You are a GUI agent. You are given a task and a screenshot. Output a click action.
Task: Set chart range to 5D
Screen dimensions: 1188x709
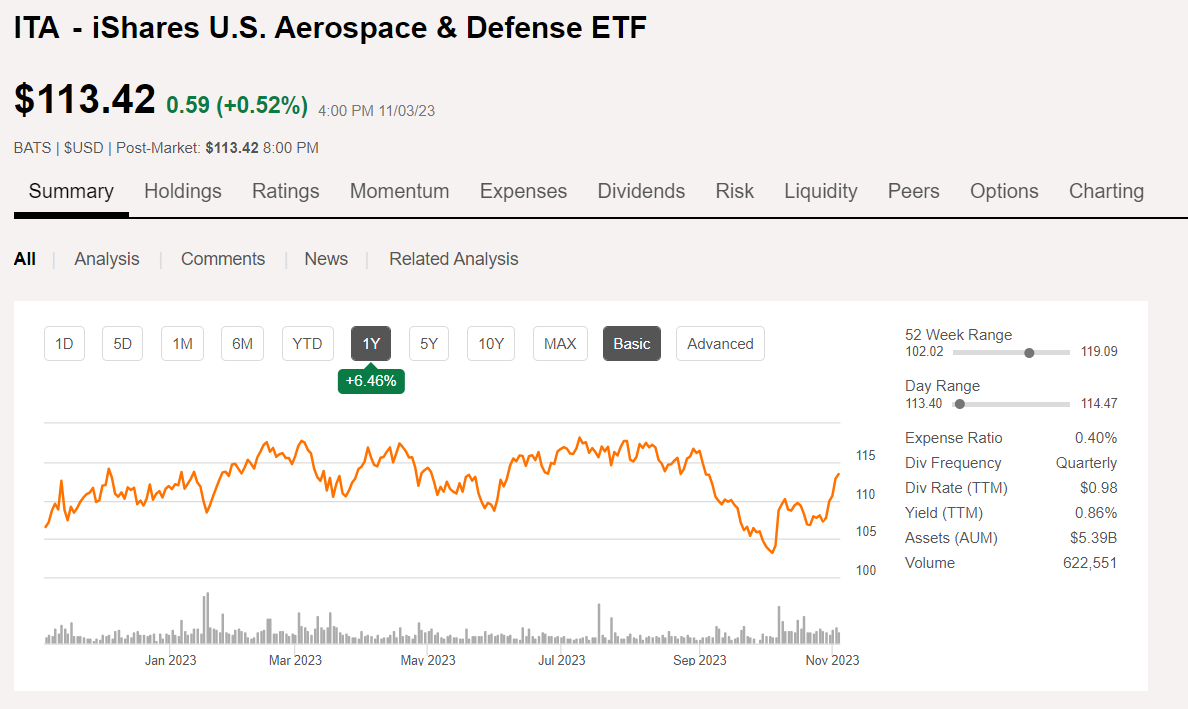click(123, 344)
